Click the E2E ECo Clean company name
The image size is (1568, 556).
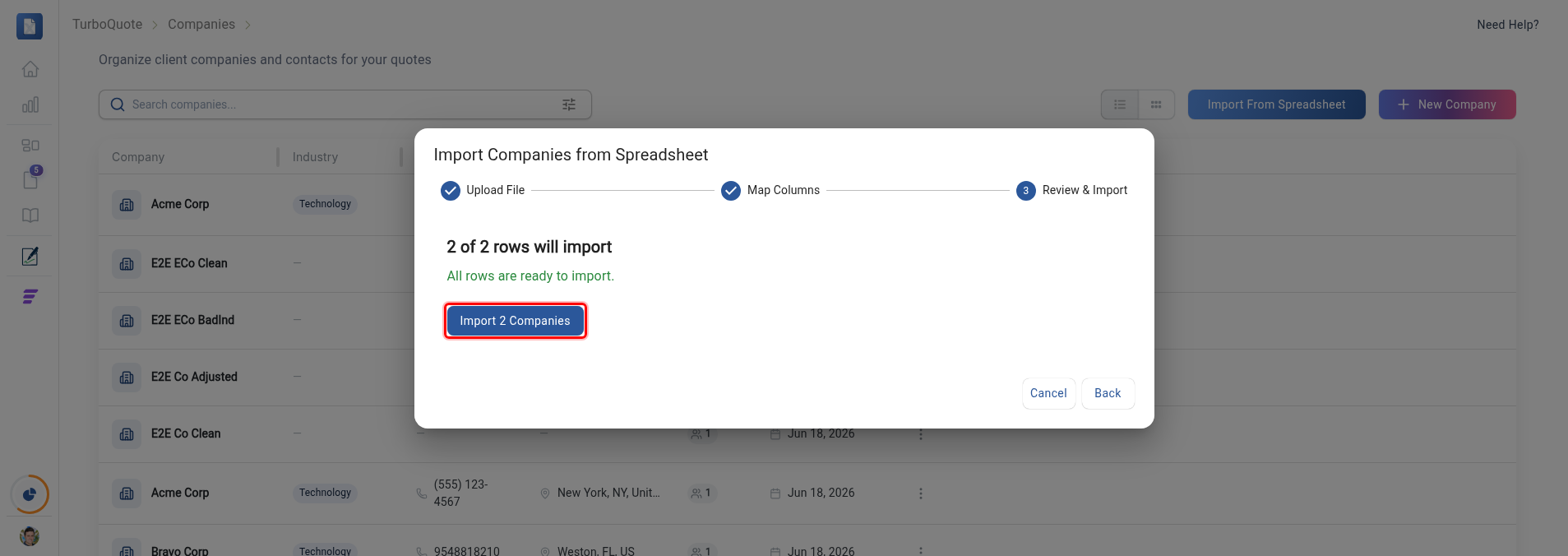pyautogui.click(x=189, y=263)
